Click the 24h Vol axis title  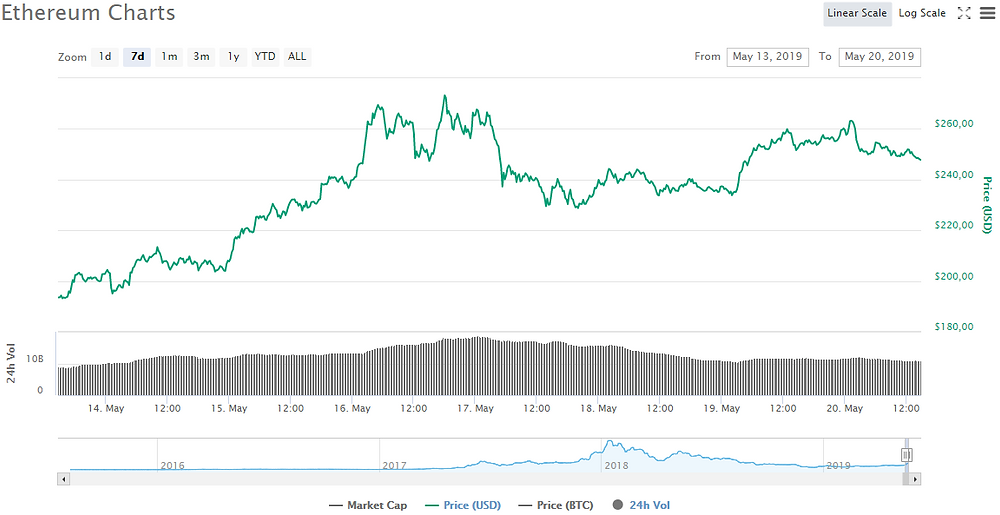point(11,365)
